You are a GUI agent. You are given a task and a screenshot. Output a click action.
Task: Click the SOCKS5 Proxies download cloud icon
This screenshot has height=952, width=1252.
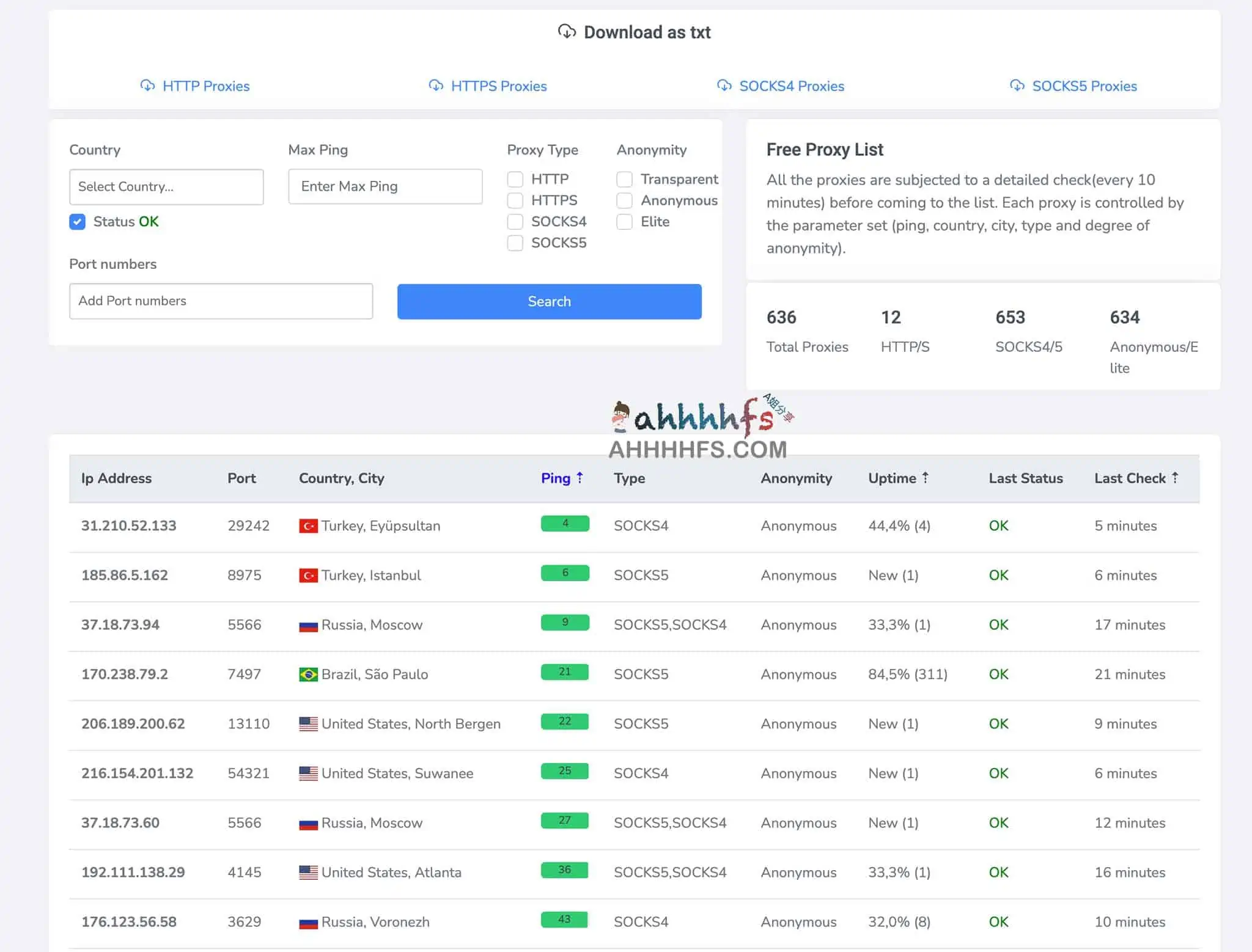pyautogui.click(x=1017, y=86)
